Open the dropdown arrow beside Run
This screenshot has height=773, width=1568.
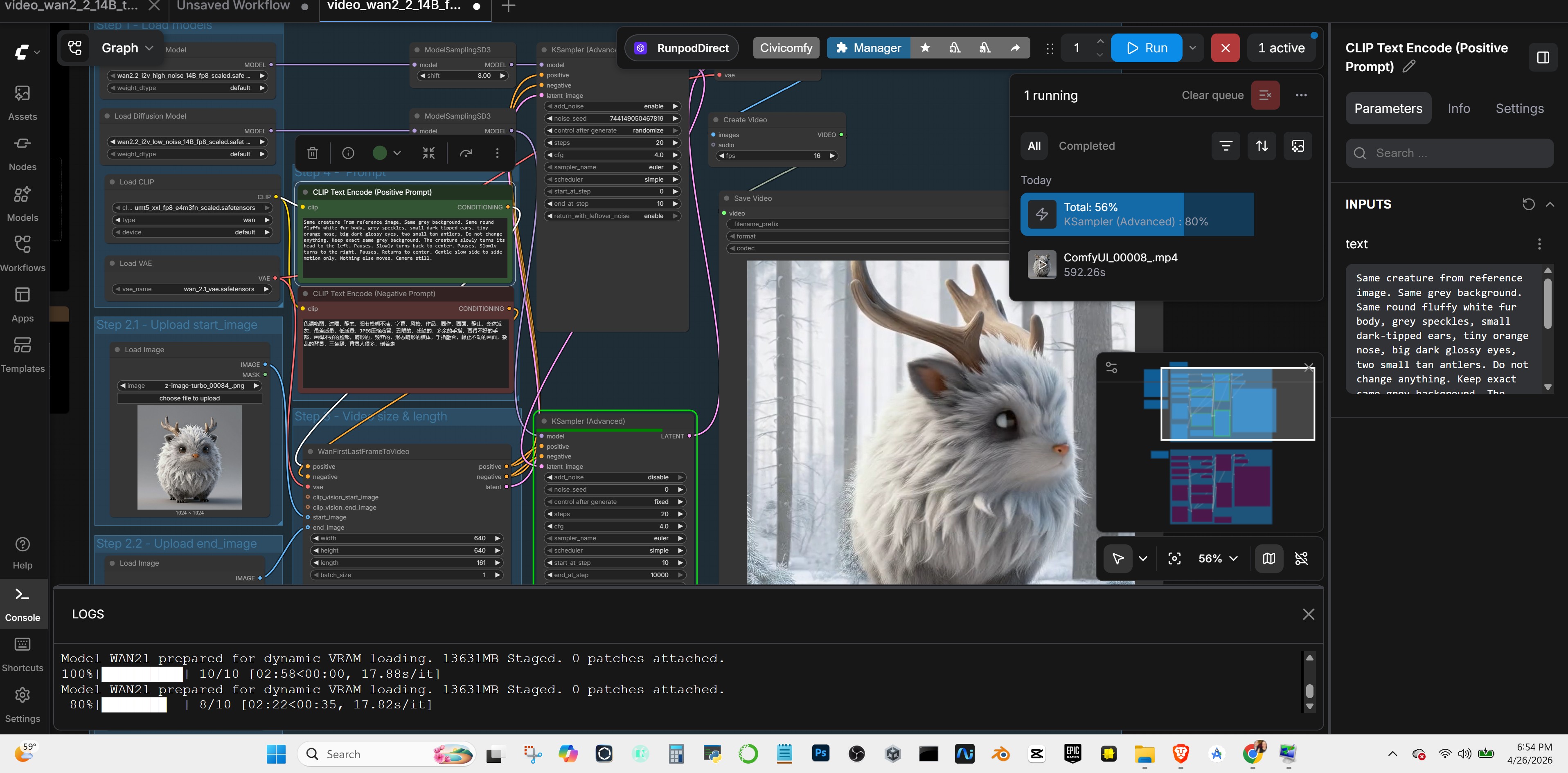pos(1192,47)
